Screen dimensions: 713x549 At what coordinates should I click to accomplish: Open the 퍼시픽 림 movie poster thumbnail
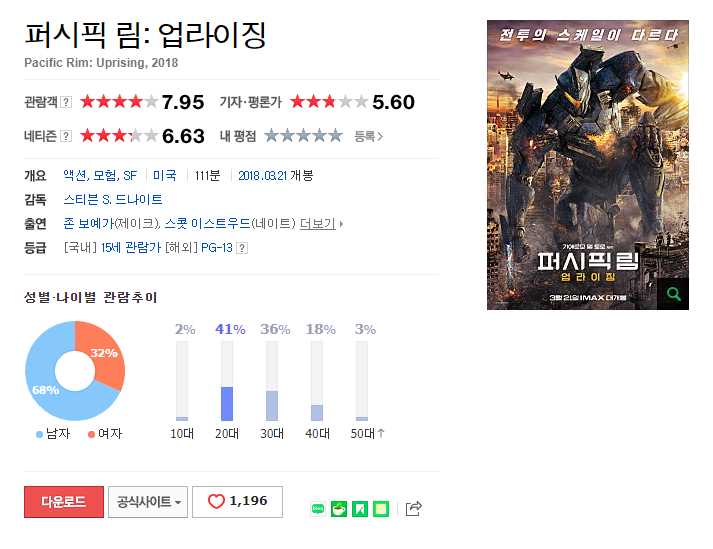pos(587,165)
